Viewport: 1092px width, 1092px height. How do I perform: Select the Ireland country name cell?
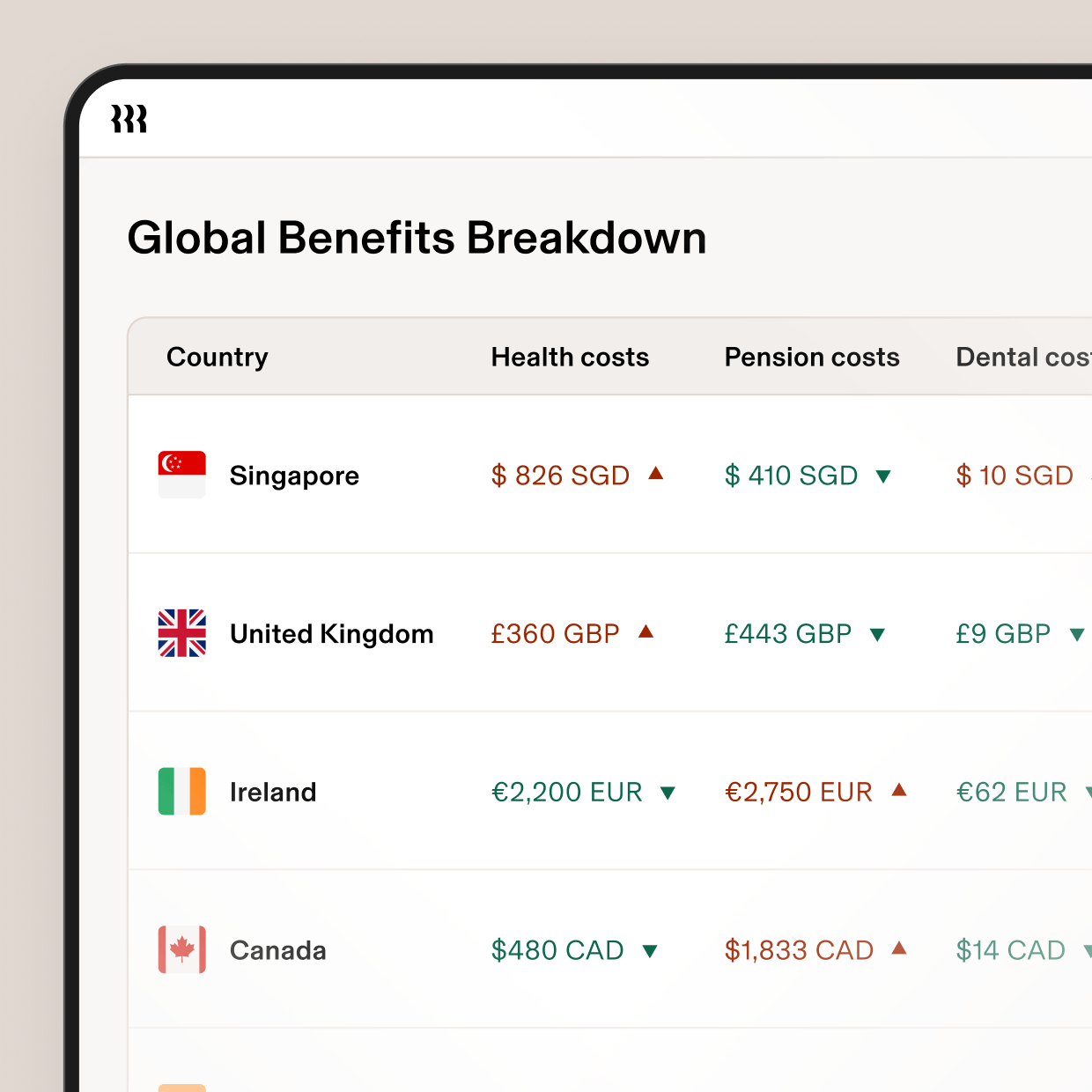(273, 792)
